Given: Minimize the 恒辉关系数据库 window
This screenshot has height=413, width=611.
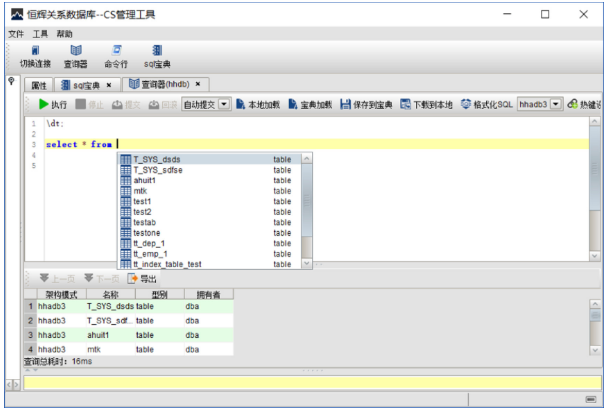Looking at the screenshot, I should tap(507, 14).
